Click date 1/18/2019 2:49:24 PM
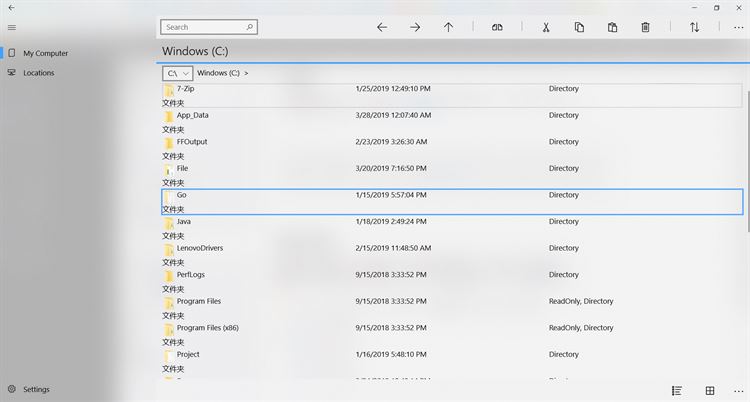The image size is (750, 402). pyautogui.click(x=391, y=222)
